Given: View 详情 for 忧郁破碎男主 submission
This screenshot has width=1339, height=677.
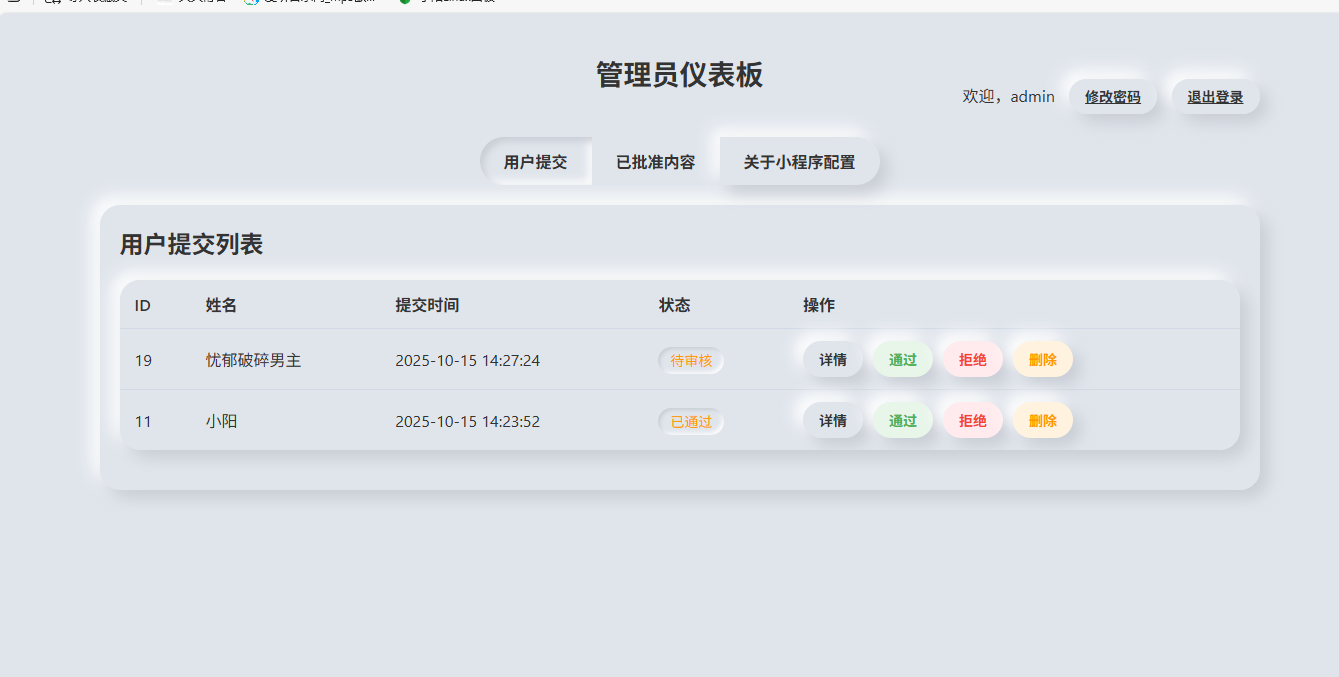Looking at the screenshot, I should pos(832,359).
